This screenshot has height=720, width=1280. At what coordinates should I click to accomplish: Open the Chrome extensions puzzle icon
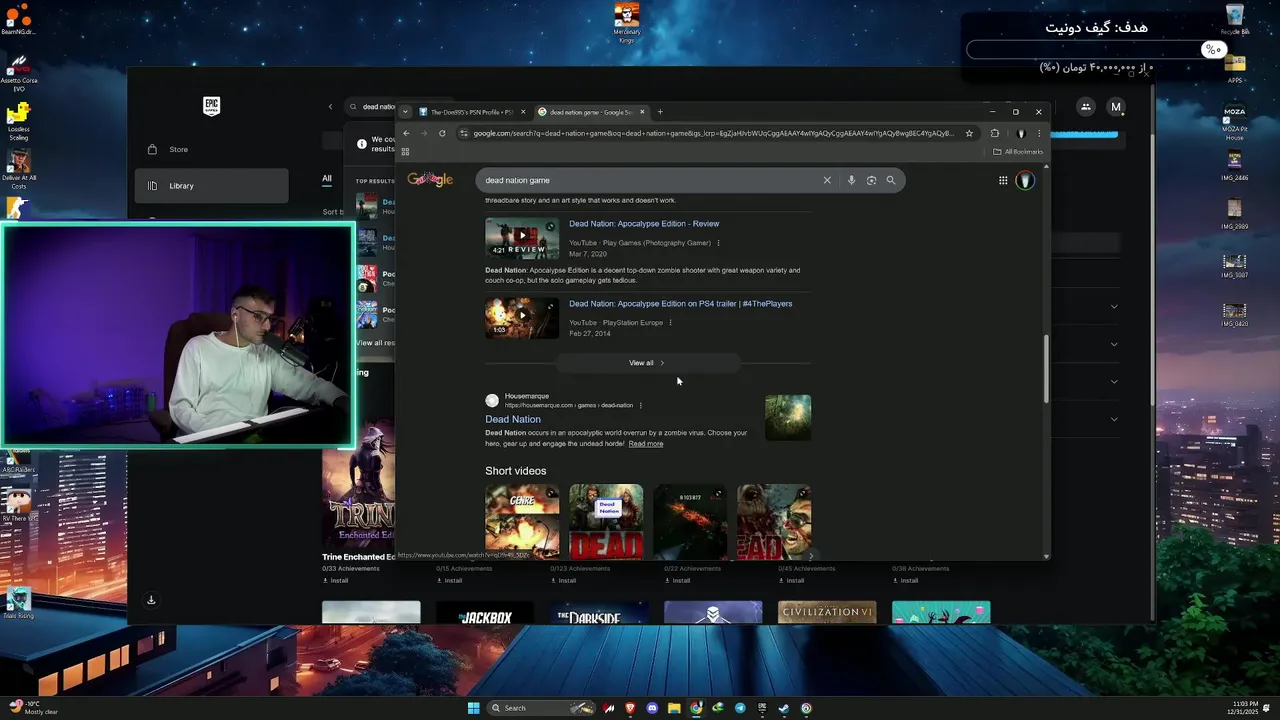pyautogui.click(x=994, y=133)
